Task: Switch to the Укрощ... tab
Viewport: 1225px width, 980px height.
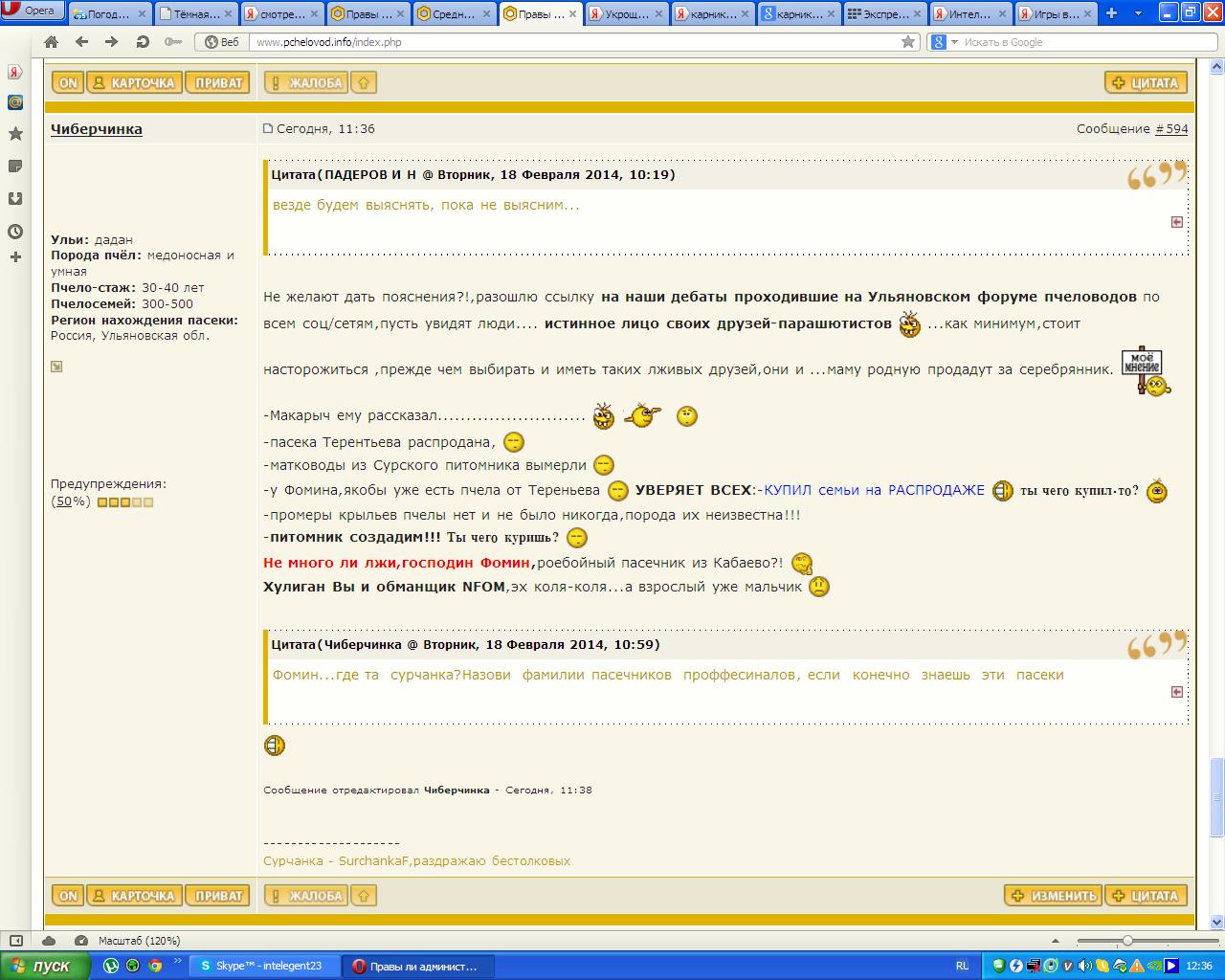Action: [628, 13]
